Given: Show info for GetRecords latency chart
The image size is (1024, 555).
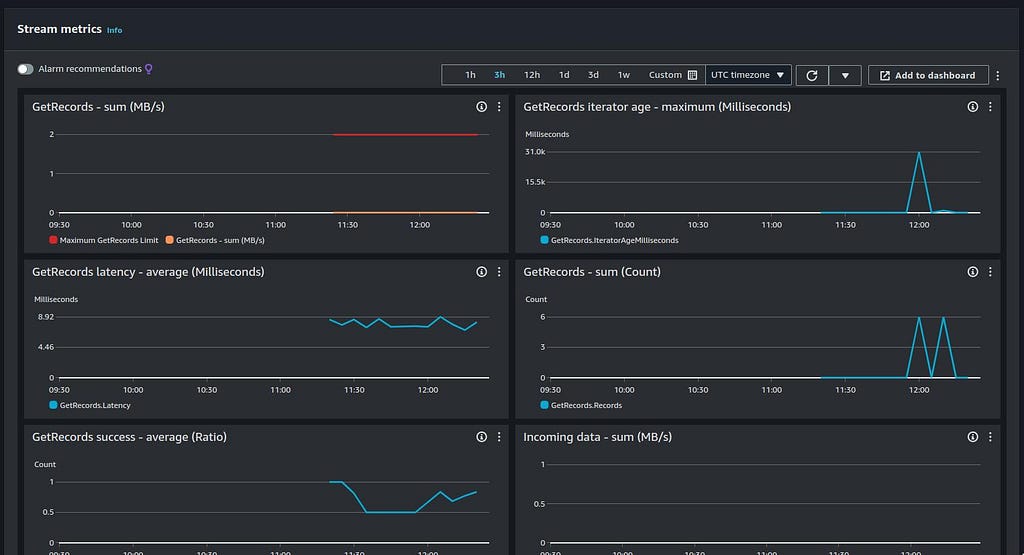Looking at the screenshot, I should point(481,272).
